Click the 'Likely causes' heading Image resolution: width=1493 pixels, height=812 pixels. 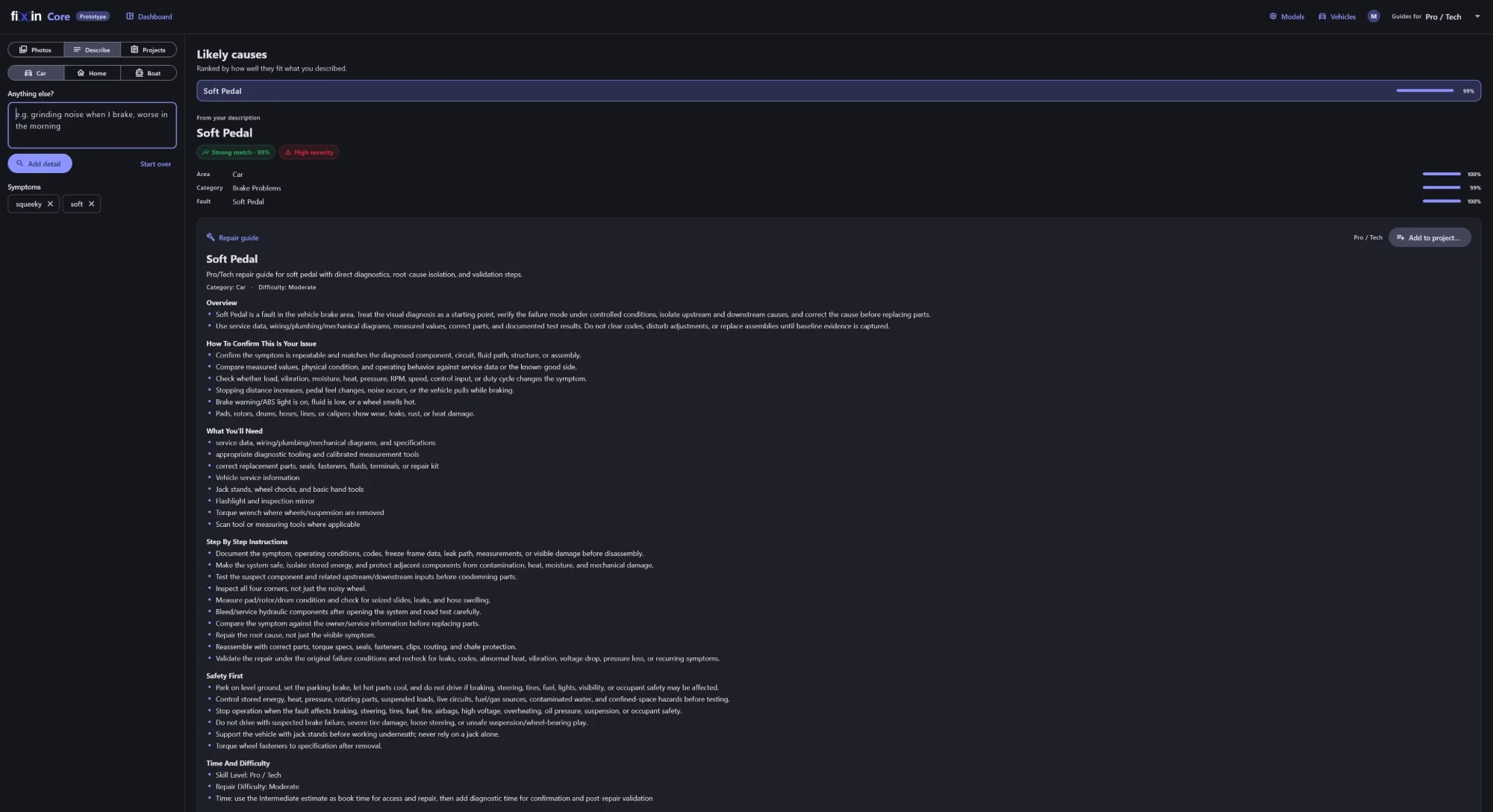(x=231, y=54)
